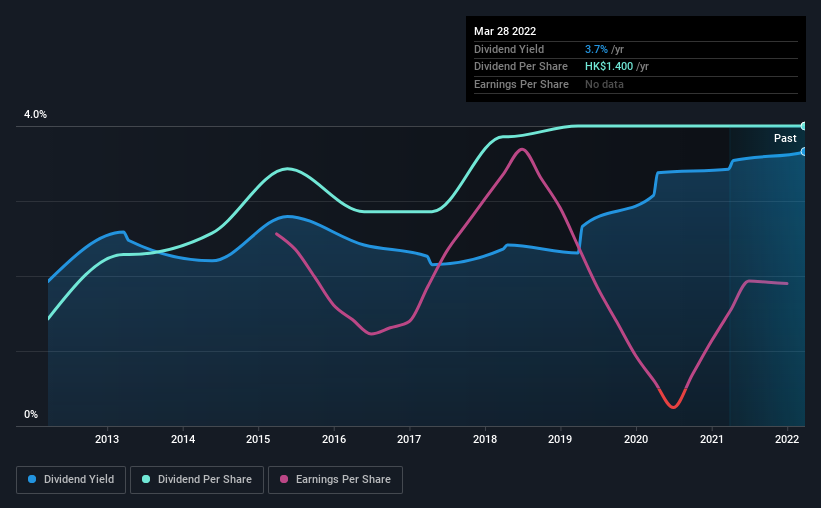Click the teal Dividend Per Share legend dot
Viewport: 821px width, 508px height.
coord(146,479)
